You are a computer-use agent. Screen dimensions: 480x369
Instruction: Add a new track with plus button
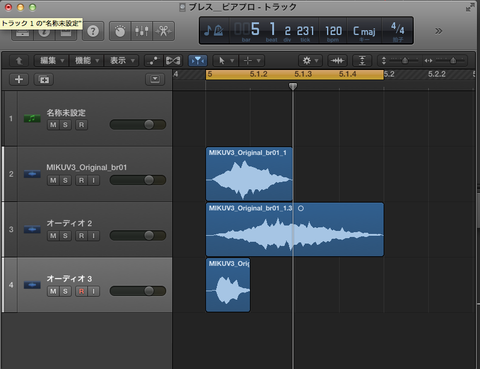[x=19, y=79]
